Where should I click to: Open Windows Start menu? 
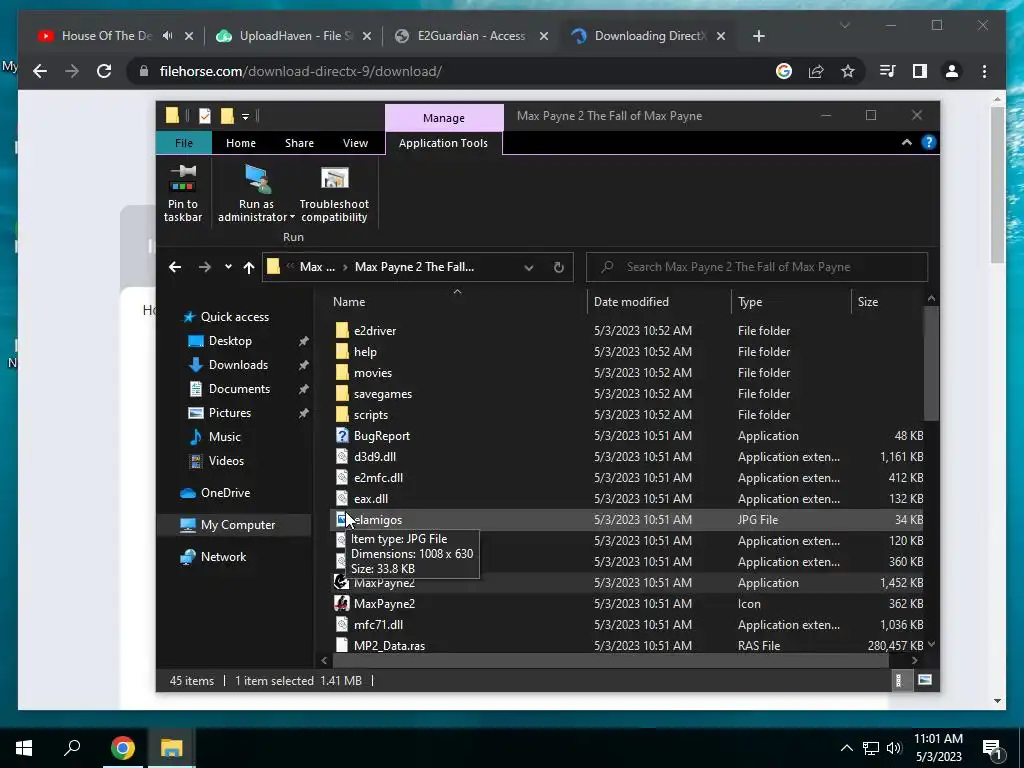pyautogui.click(x=24, y=748)
